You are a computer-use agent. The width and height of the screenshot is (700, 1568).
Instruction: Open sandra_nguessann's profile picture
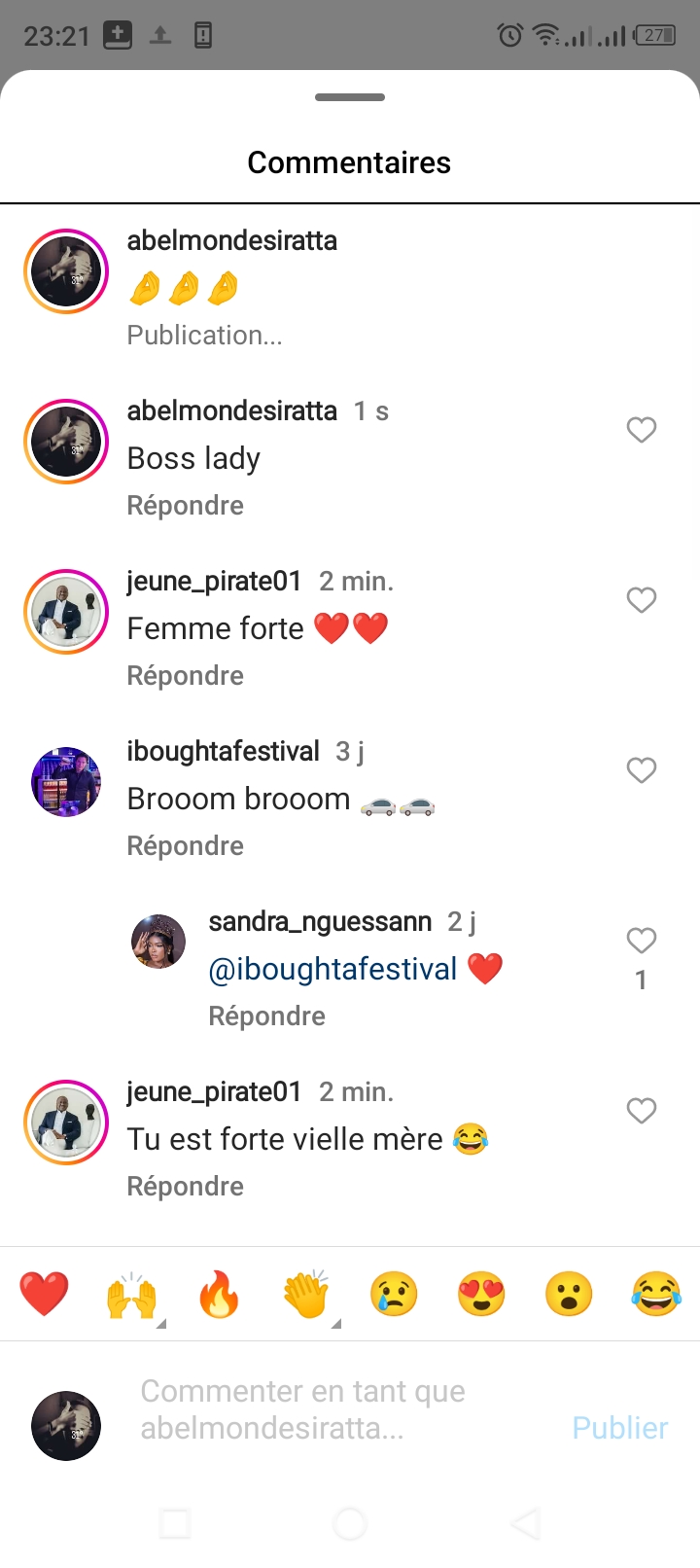158,942
